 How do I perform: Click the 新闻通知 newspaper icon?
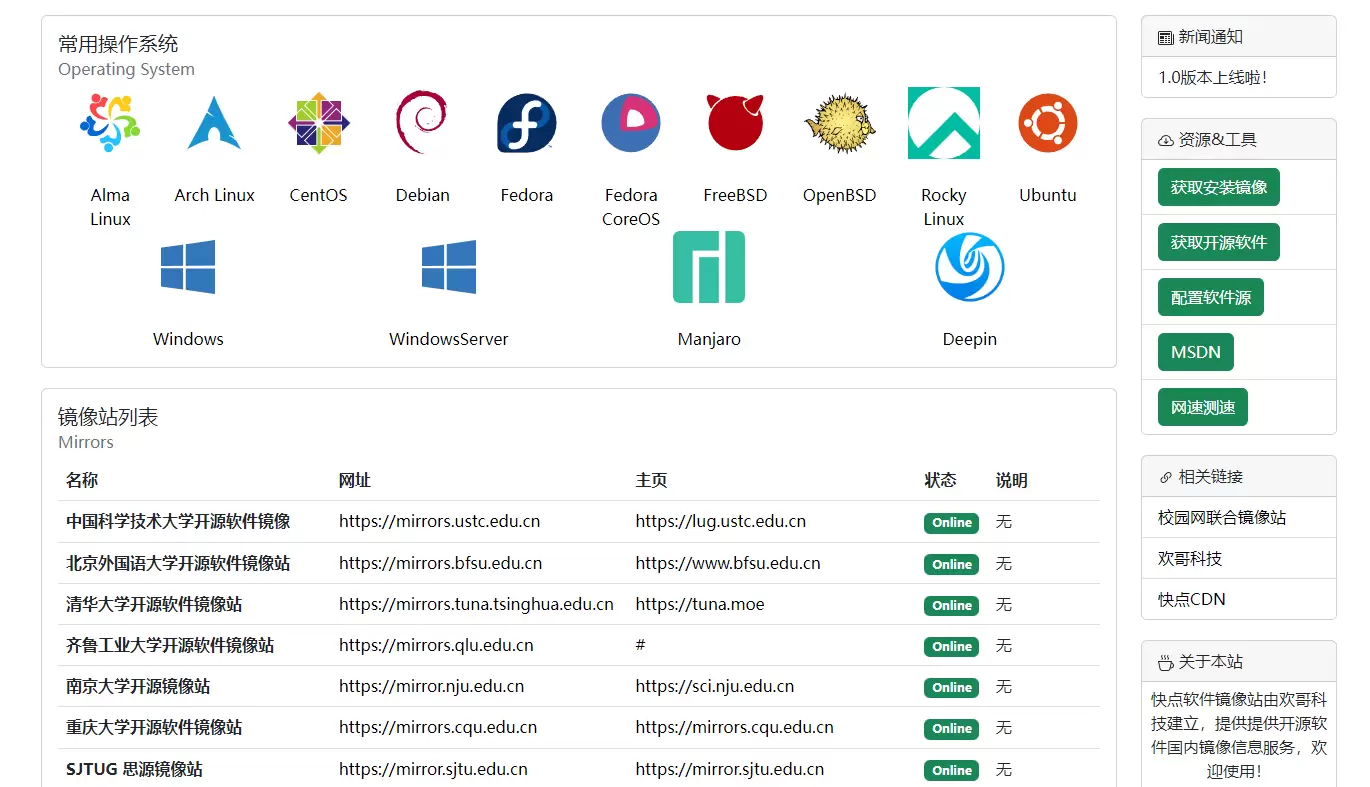(1165, 37)
